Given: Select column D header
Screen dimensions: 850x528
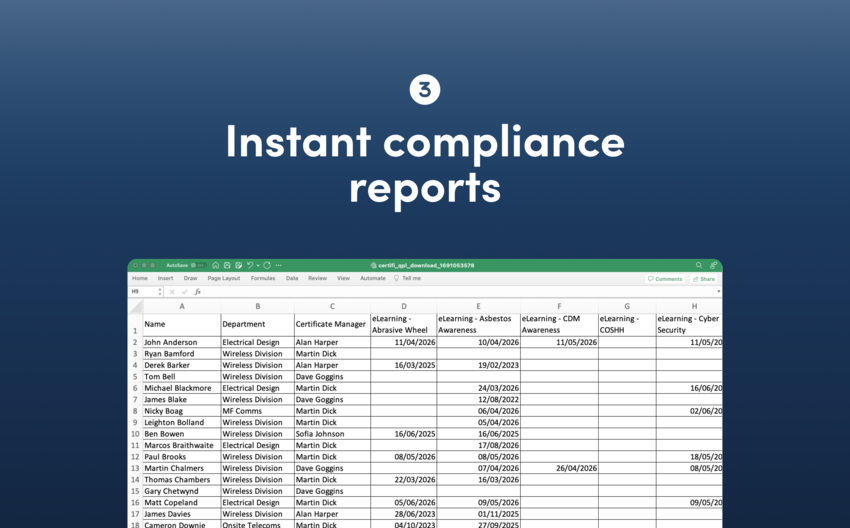Looking at the screenshot, I should tap(404, 306).
